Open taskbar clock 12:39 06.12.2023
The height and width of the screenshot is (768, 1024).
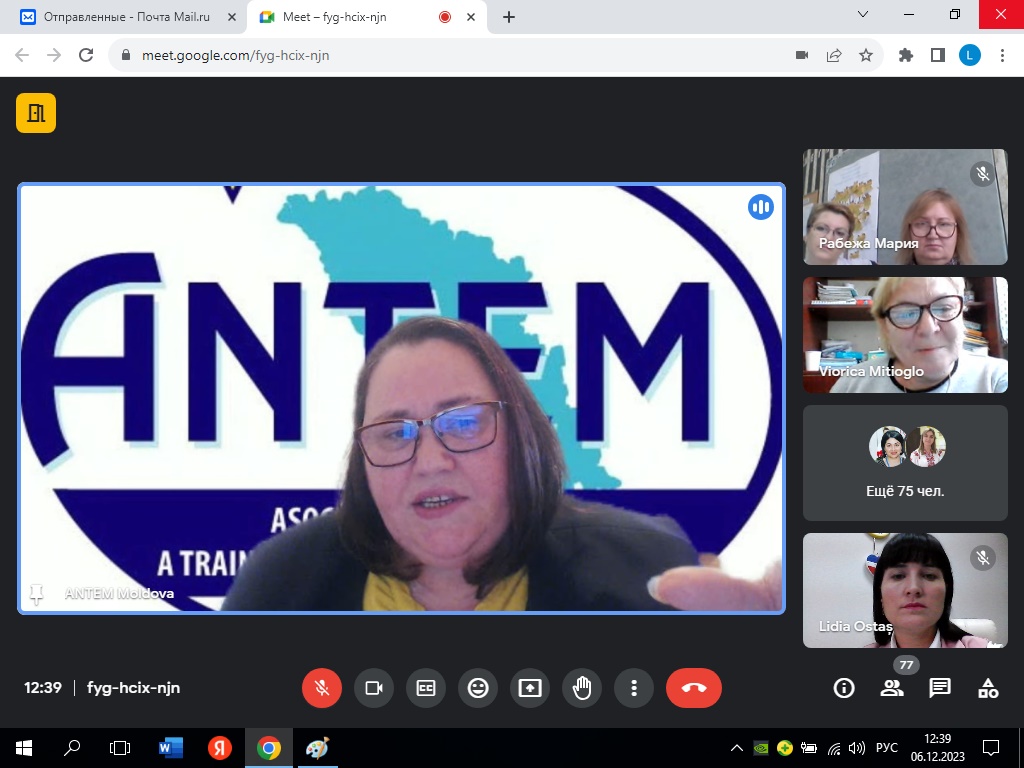[x=938, y=748]
